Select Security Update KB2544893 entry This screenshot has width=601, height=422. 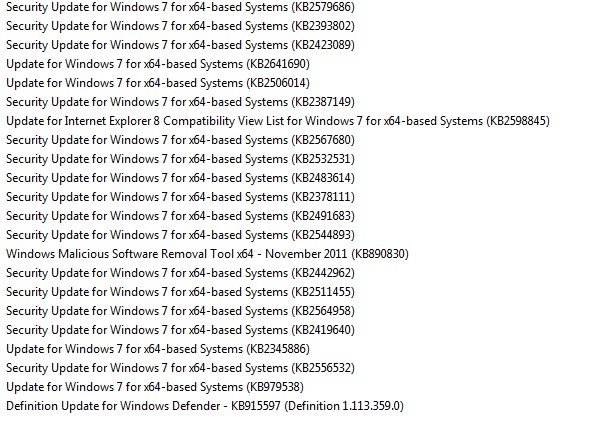click(180, 235)
